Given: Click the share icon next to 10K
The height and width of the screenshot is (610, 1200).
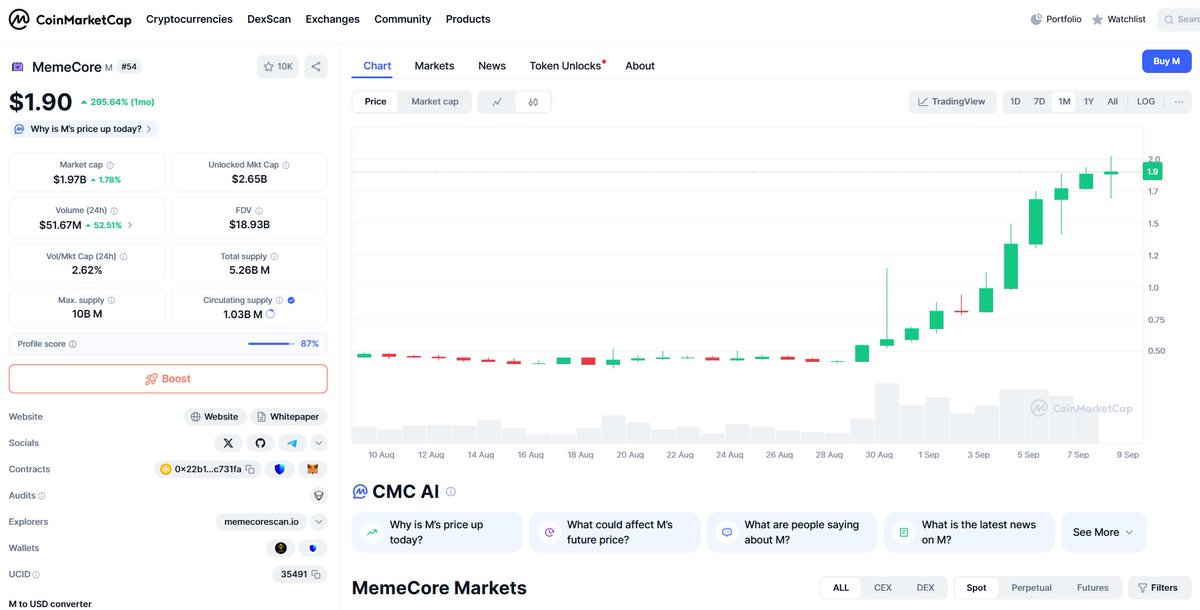Looking at the screenshot, I should click(316, 66).
